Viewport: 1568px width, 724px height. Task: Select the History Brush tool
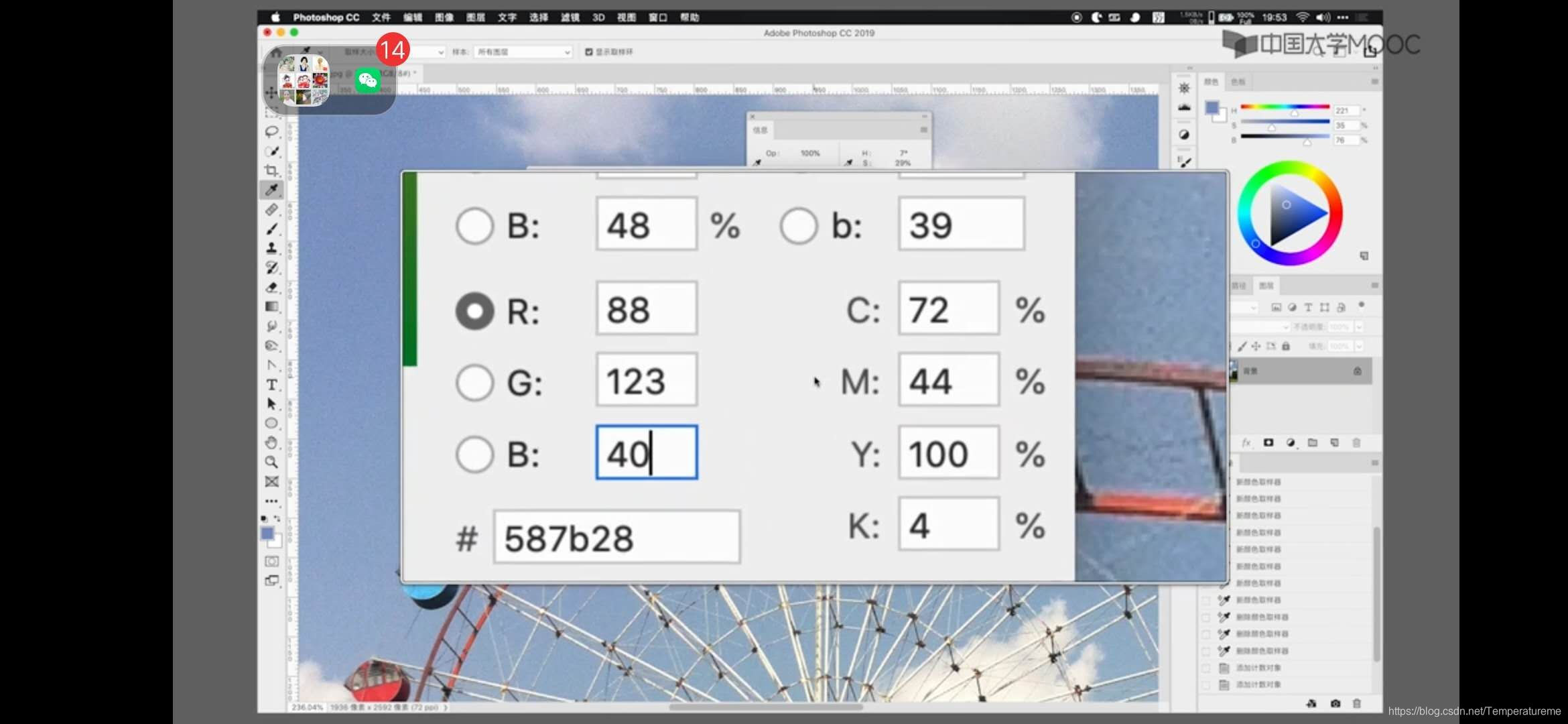tap(271, 267)
